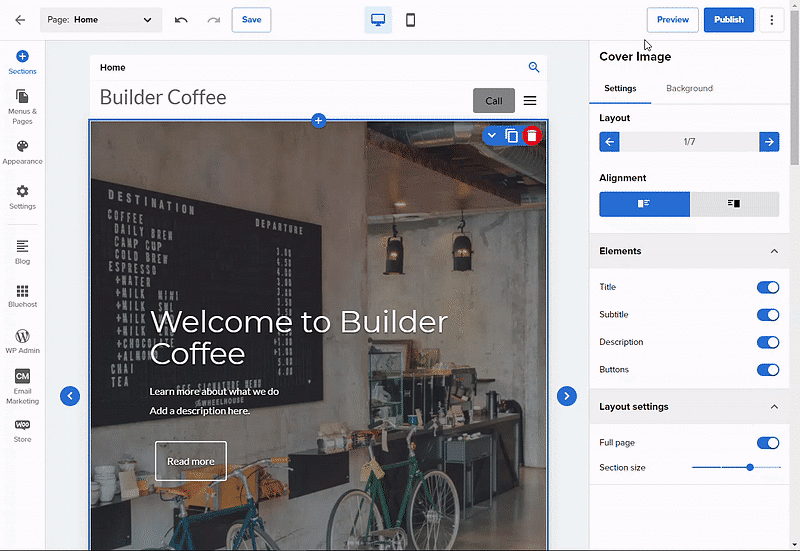Click the Call button on the site
800x551 pixels.
coord(493,101)
